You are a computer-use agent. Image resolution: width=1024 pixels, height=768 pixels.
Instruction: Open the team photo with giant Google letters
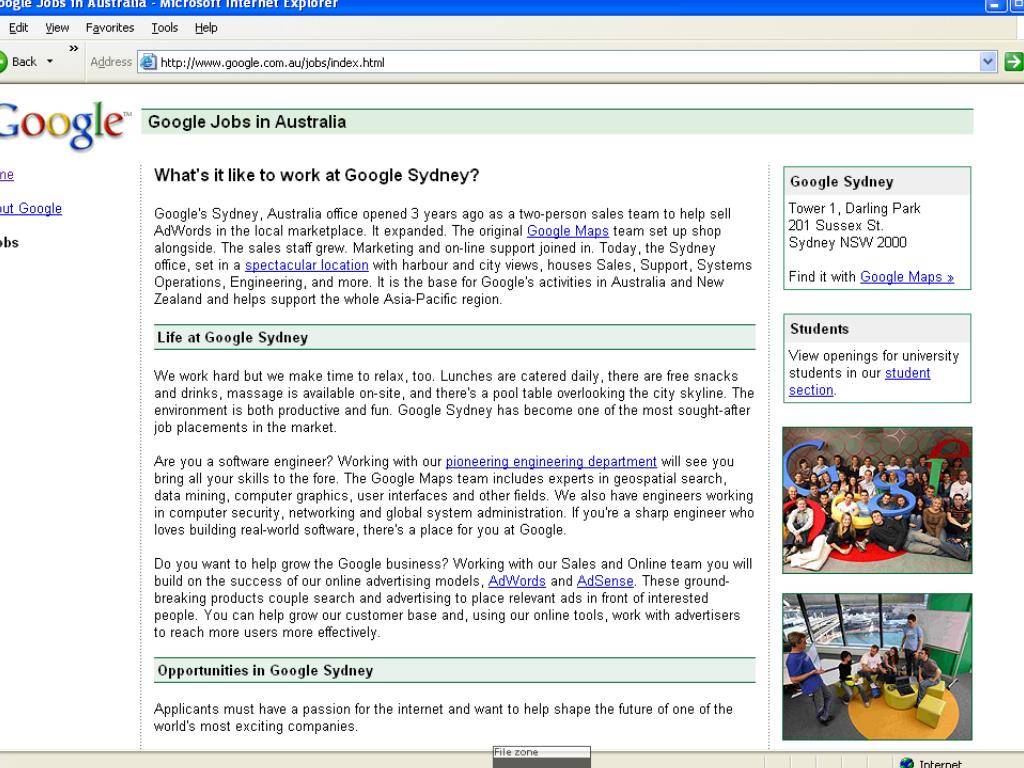[877, 500]
